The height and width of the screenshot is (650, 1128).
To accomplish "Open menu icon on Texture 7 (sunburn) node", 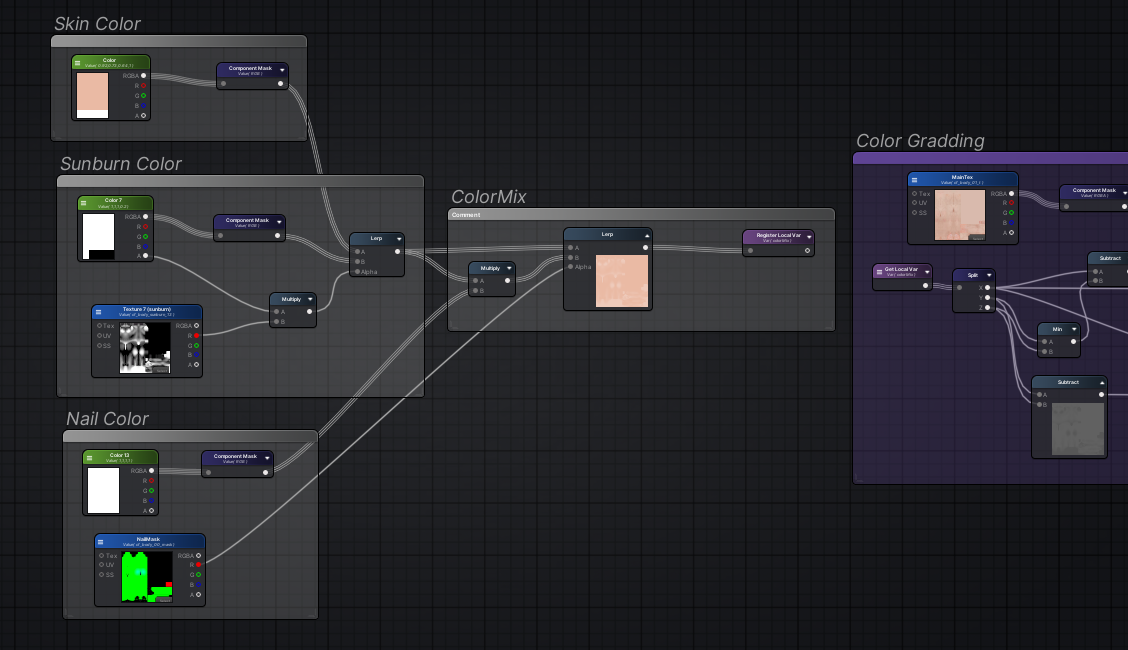I will coord(99,312).
